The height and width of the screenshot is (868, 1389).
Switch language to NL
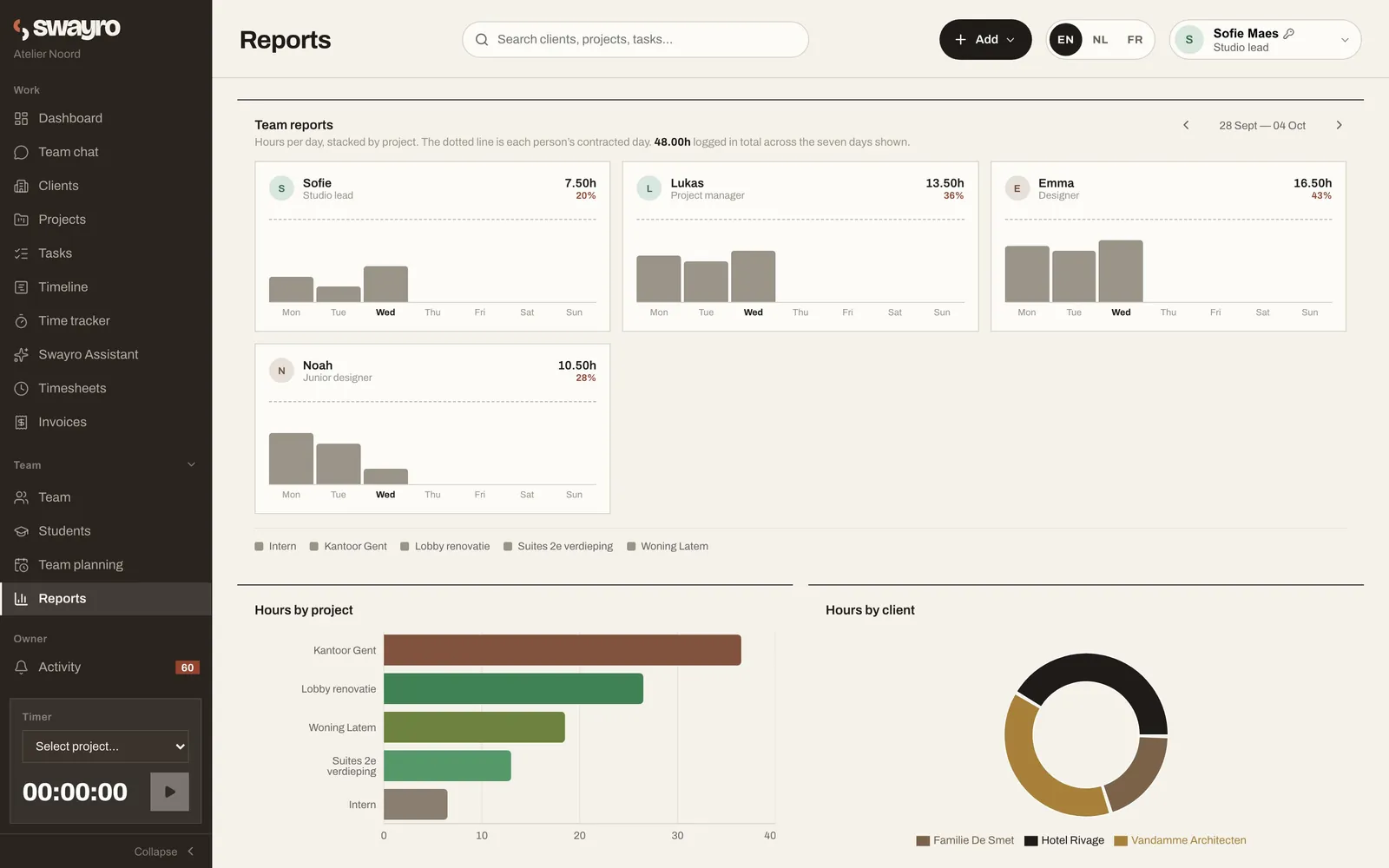(x=1100, y=40)
